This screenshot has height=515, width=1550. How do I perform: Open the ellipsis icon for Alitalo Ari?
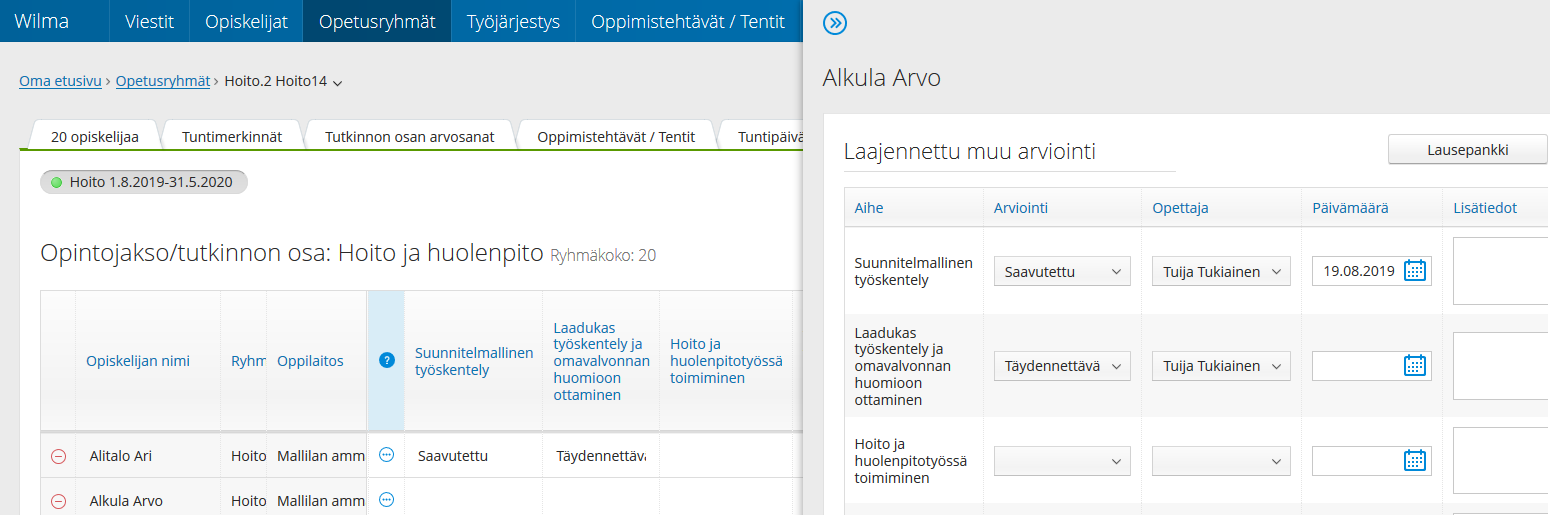387,455
